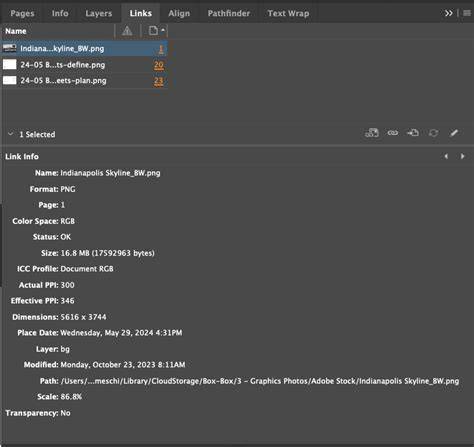This screenshot has width=474, height=447.
Task: Open the Text Wrap tab
Action: click(288, 13)
